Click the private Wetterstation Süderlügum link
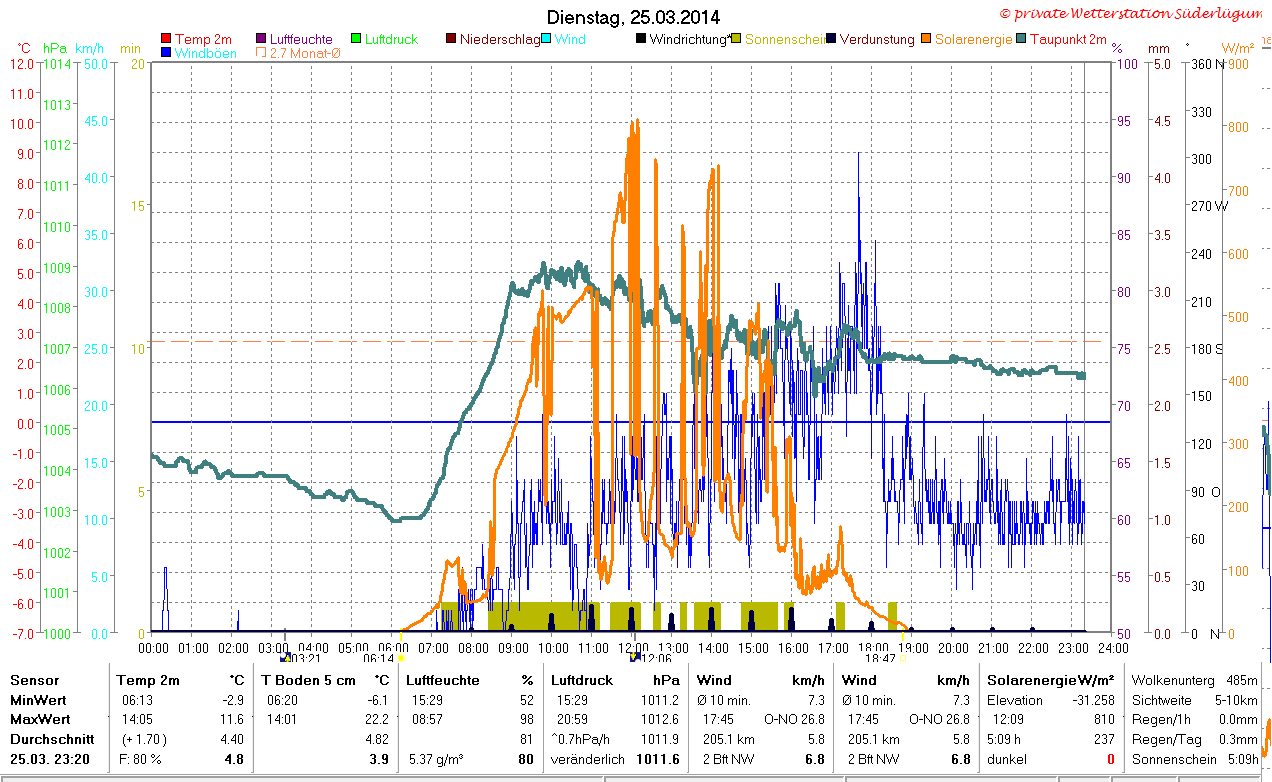Image resolution: width=1272 pixels, height=782 pixels. point(1130,13)
